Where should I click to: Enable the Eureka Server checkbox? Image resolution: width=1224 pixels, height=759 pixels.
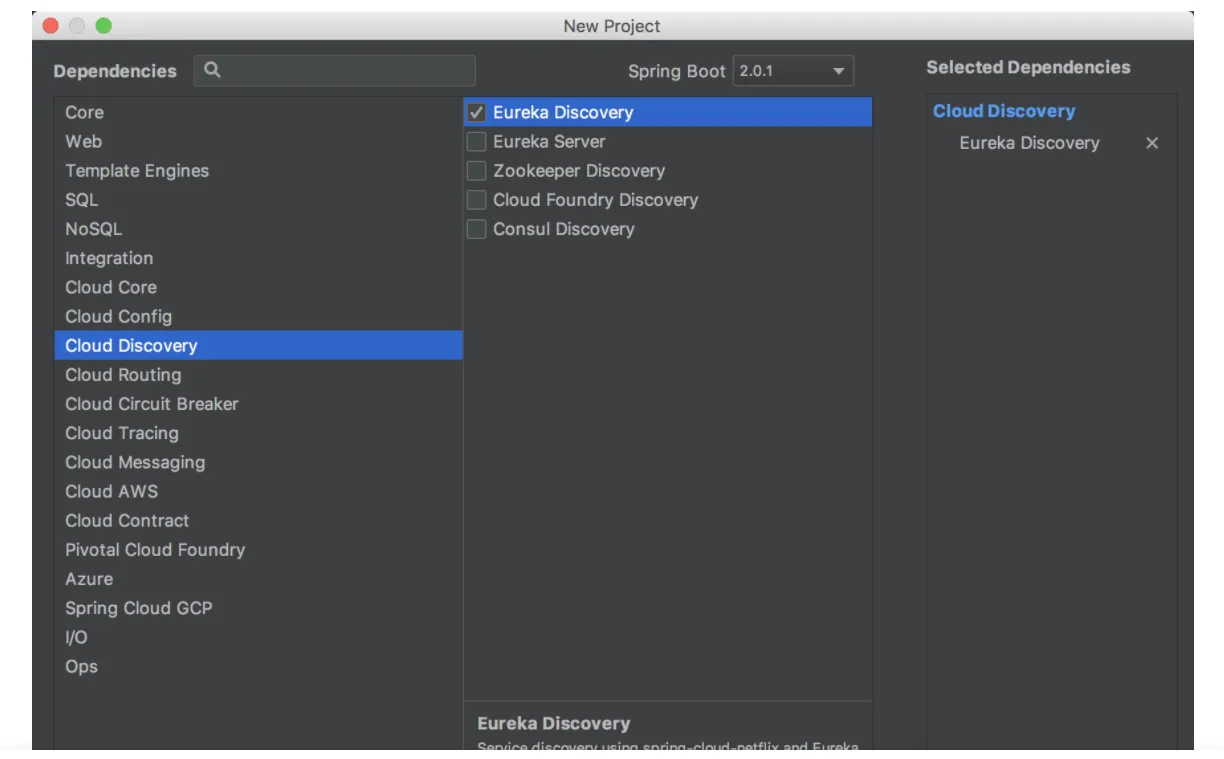(x=477, y=142)
